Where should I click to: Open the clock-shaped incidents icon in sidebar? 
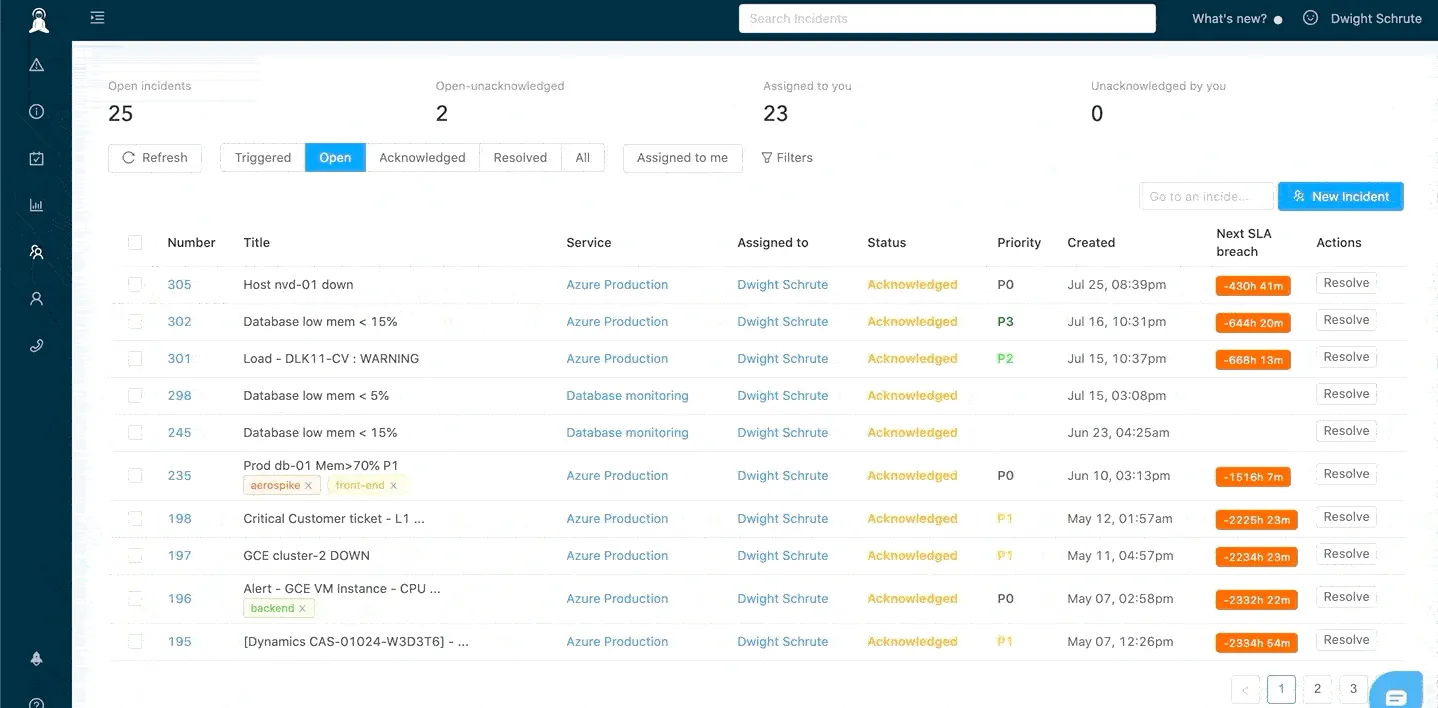(x=37, y=112)
